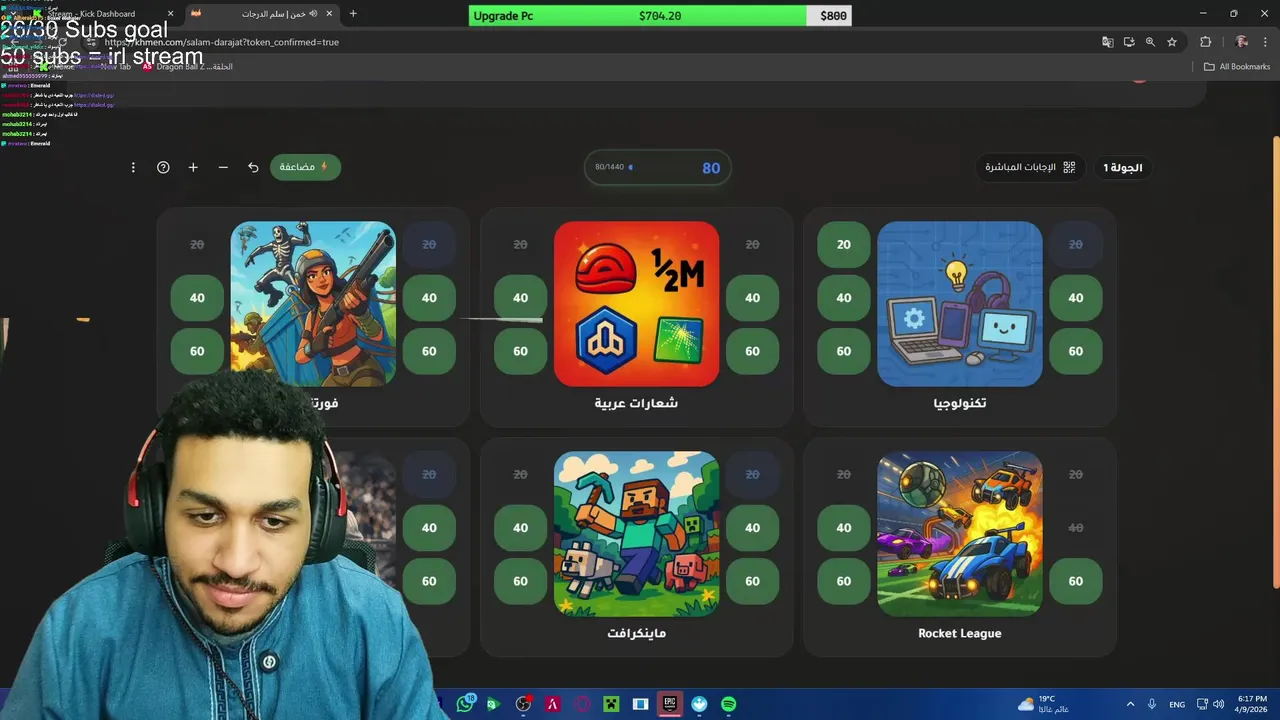Open the browser extensions puzzle icon
Viewport: 1280px width, 720px height.
pyautogui.click(x=1205, y=42)
